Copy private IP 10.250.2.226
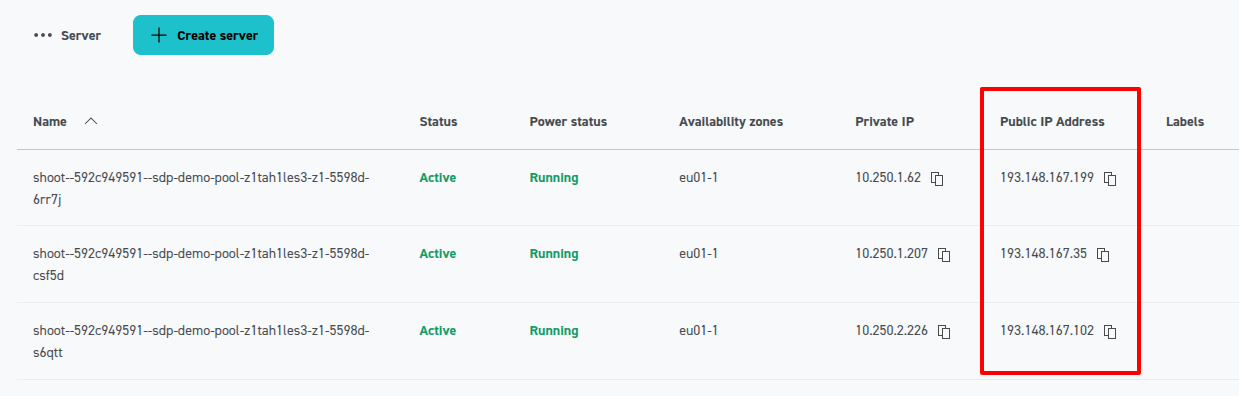 click(944, 332)
